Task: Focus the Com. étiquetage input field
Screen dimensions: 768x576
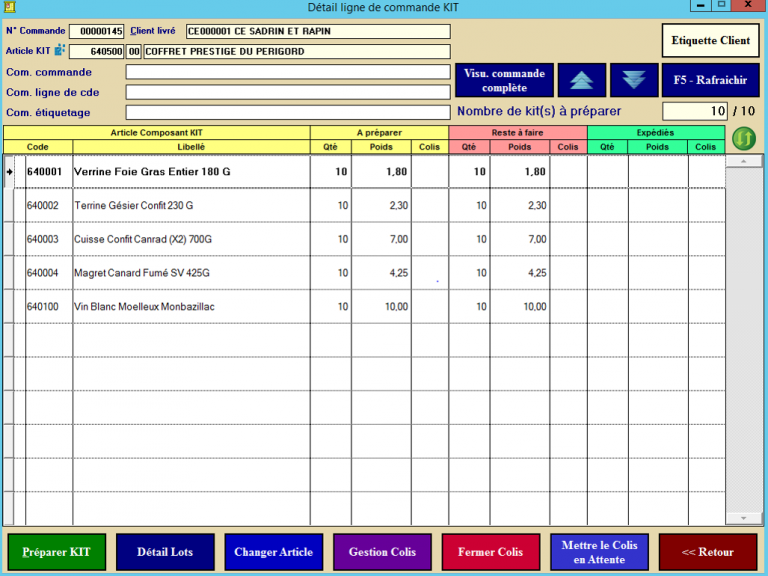Action: 288,112
